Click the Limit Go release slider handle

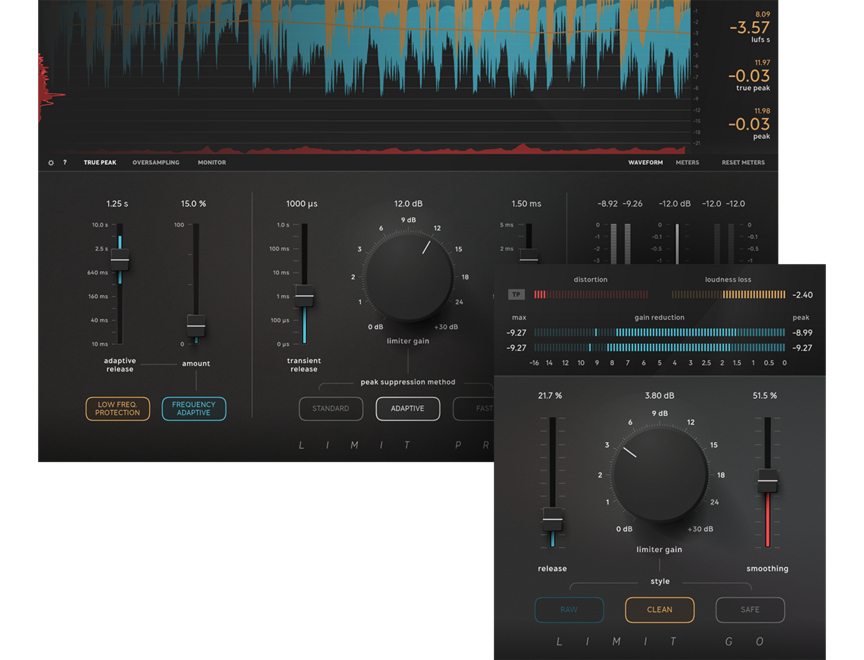pyautogui.click(x=552, y=519)
